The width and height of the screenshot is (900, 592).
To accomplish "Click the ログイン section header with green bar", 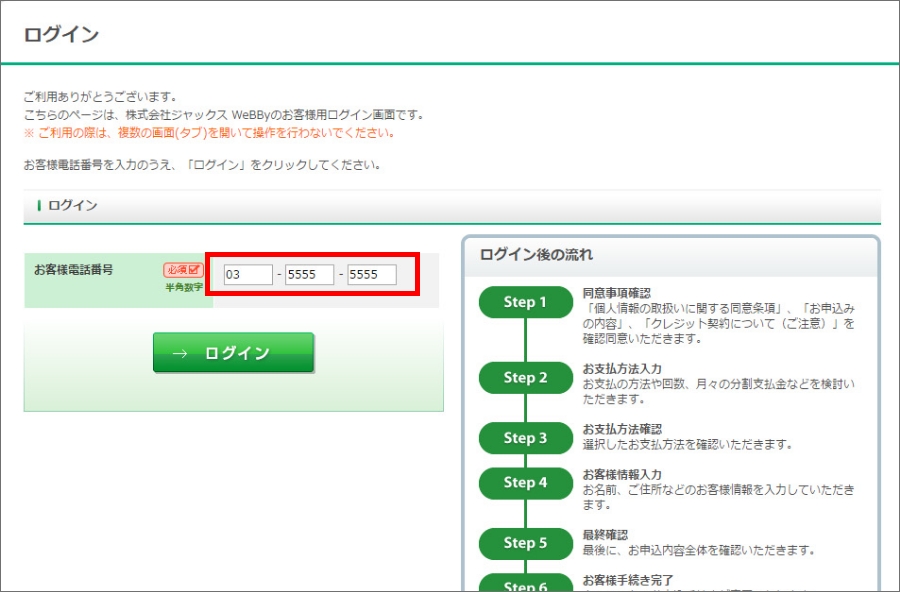I will pos(72,205).
